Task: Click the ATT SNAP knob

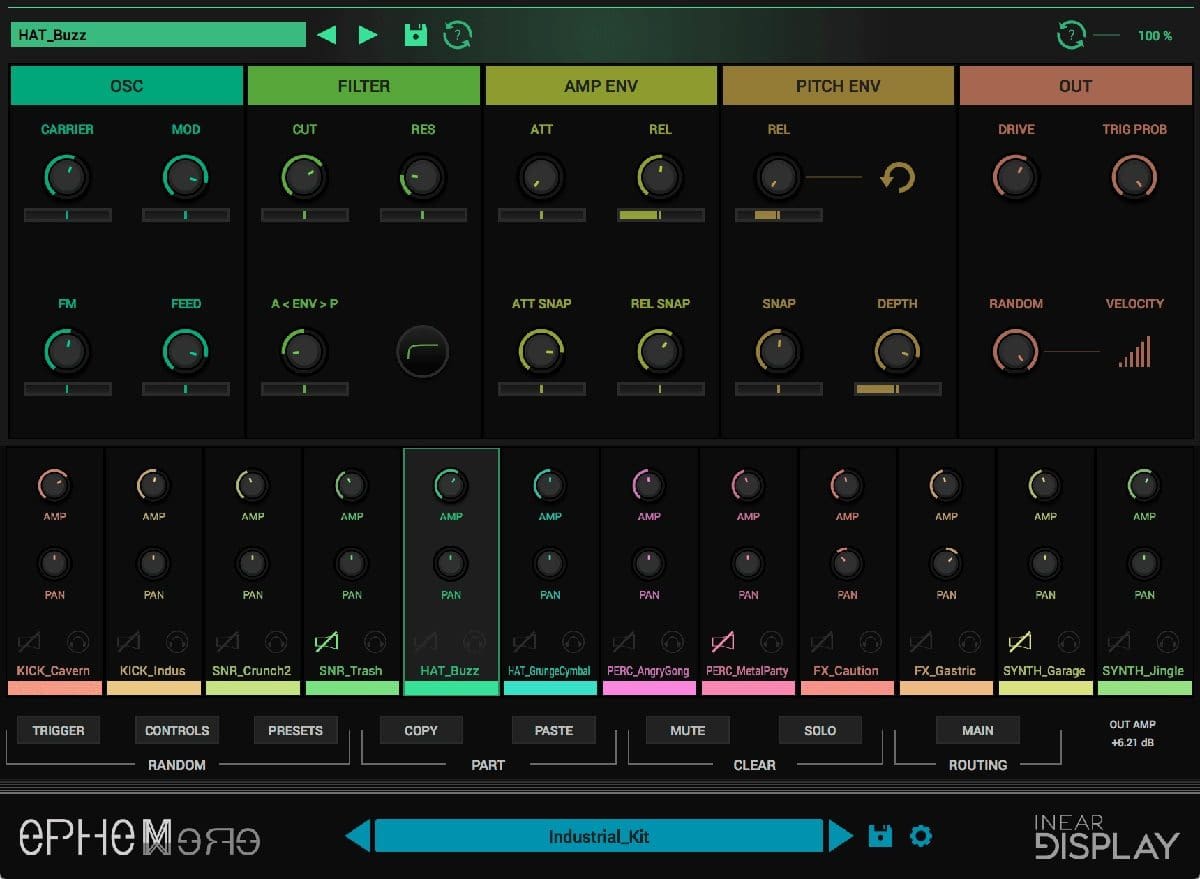Action: click(x=541, y=352)
